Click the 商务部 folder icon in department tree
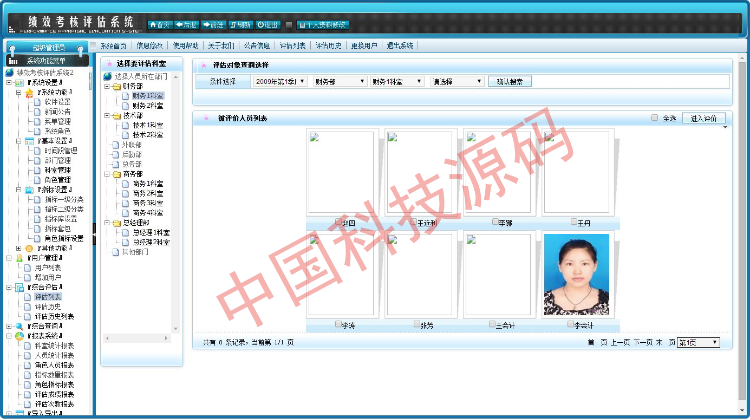The width and height of the screenshot is (750, 420). coord(114,172)
